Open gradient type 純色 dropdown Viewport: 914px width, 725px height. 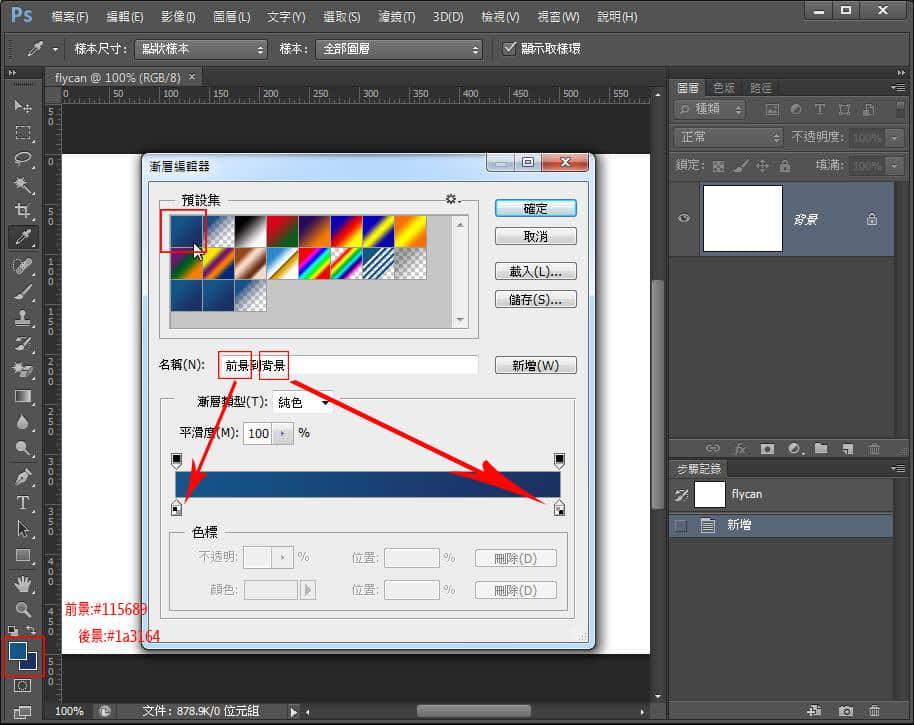pyautogui.click(x=303, y=402)
